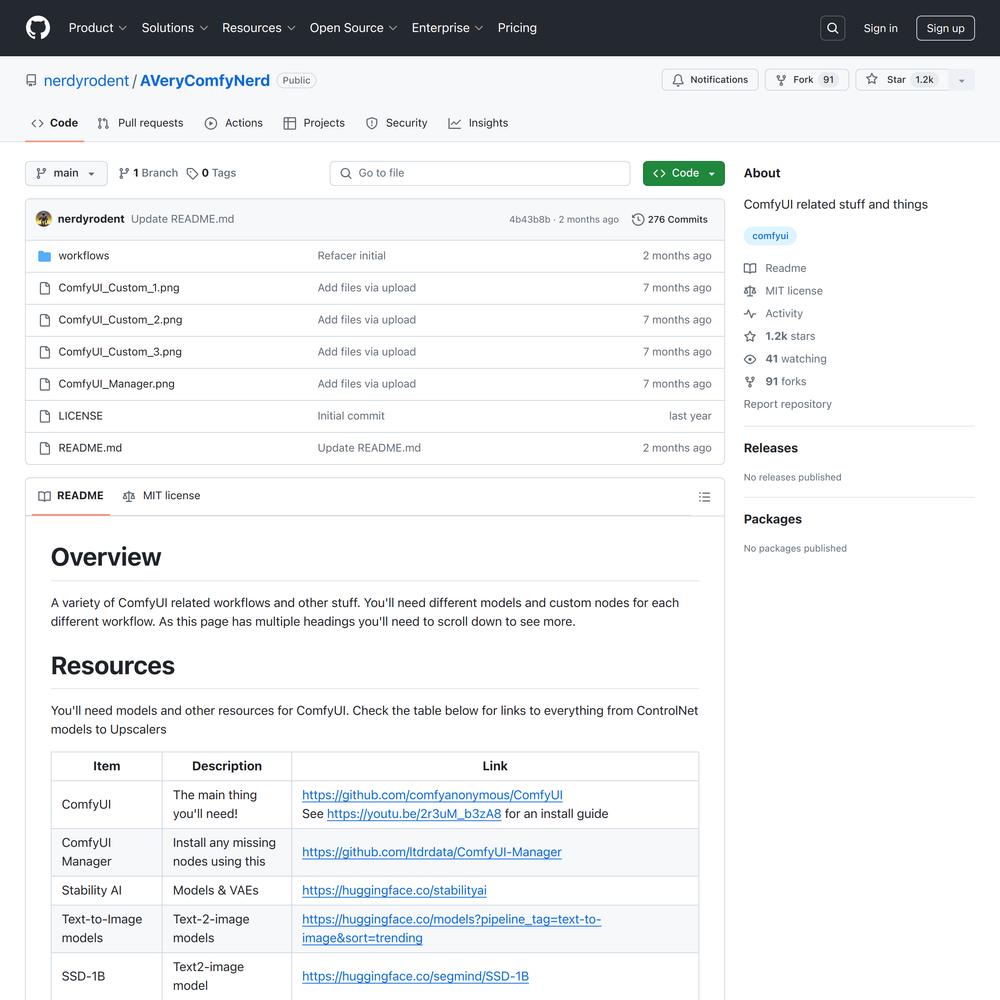Click Report repository link
This screenshot has height=1000, width=1000.
(x=787, y=404)
